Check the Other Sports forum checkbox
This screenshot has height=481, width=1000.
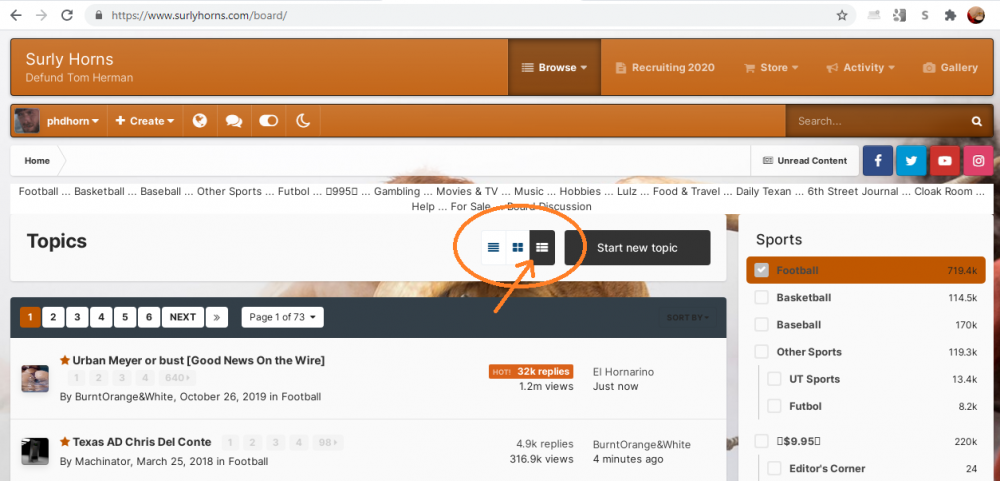tap(761, 352)
